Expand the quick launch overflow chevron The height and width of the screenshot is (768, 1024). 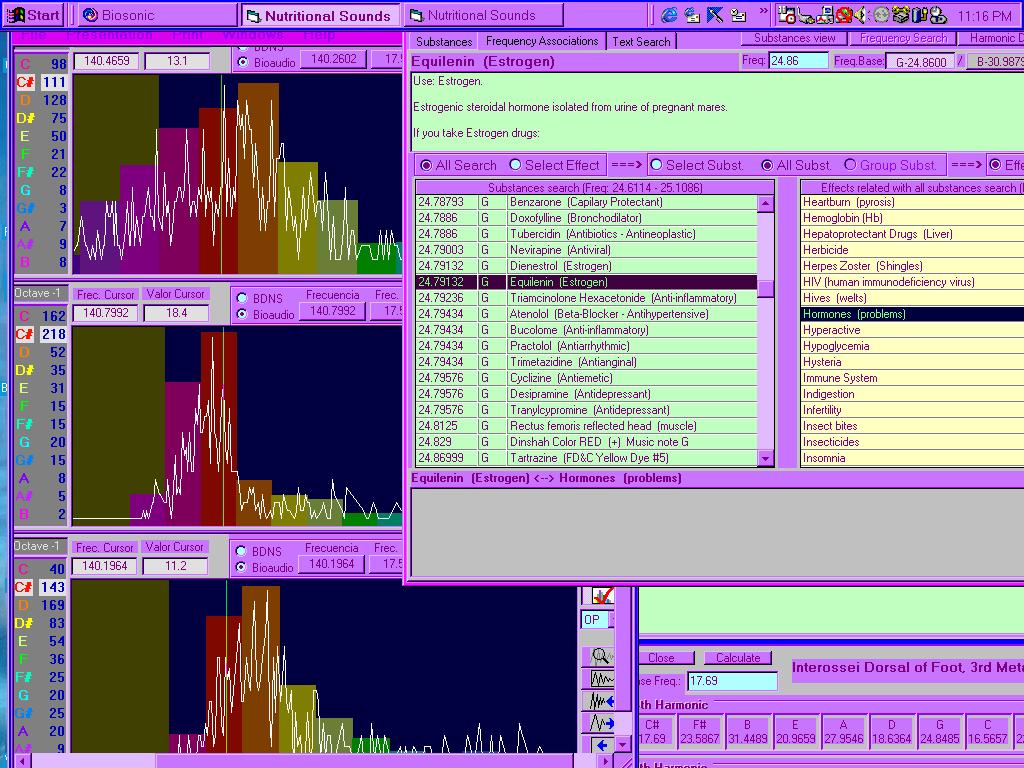764,12
